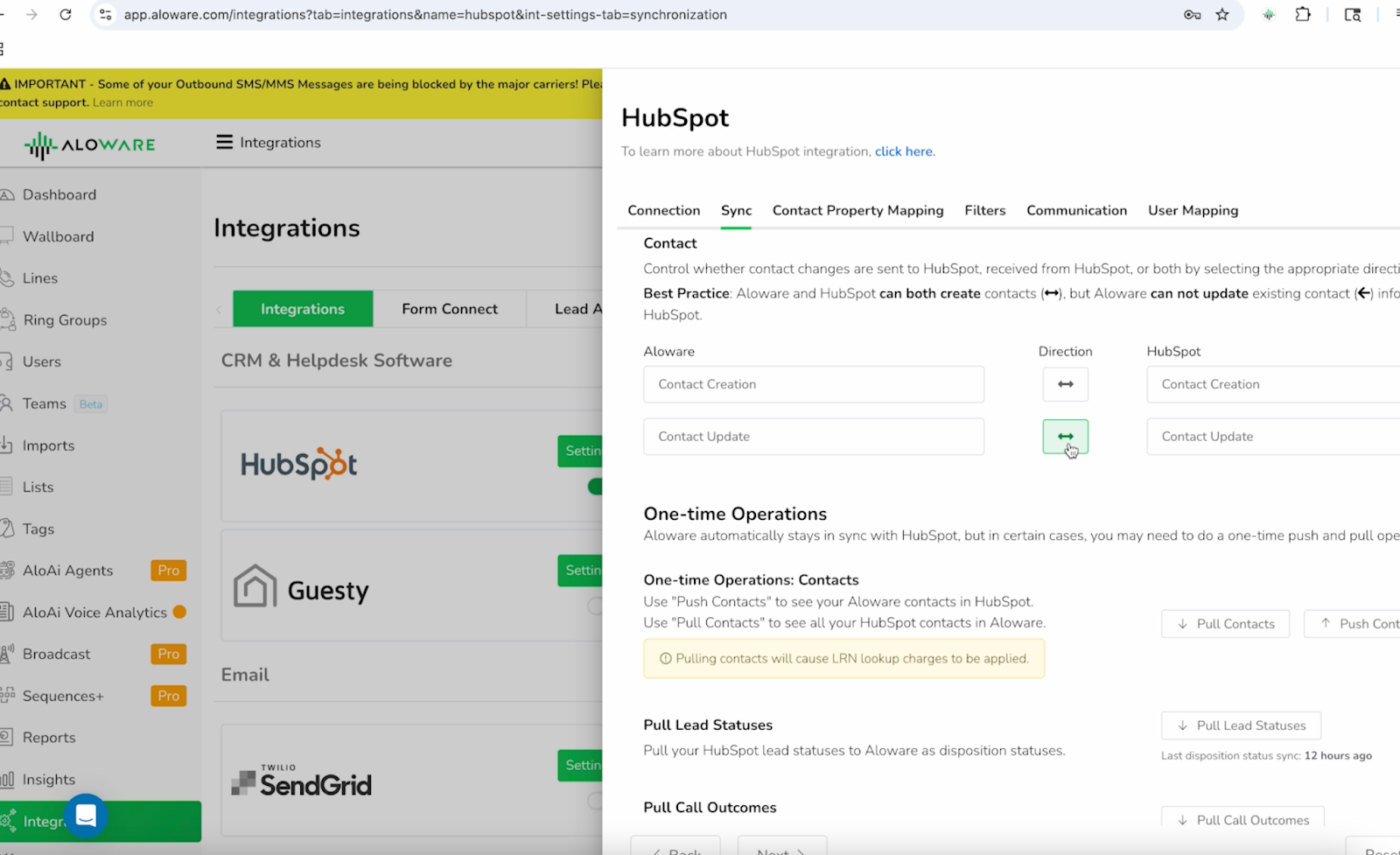Image resolution: width=1400 pixels, height=855 pixels.
Task: Open Broadcast in the sidebar
Action: [x=57, y=654]
